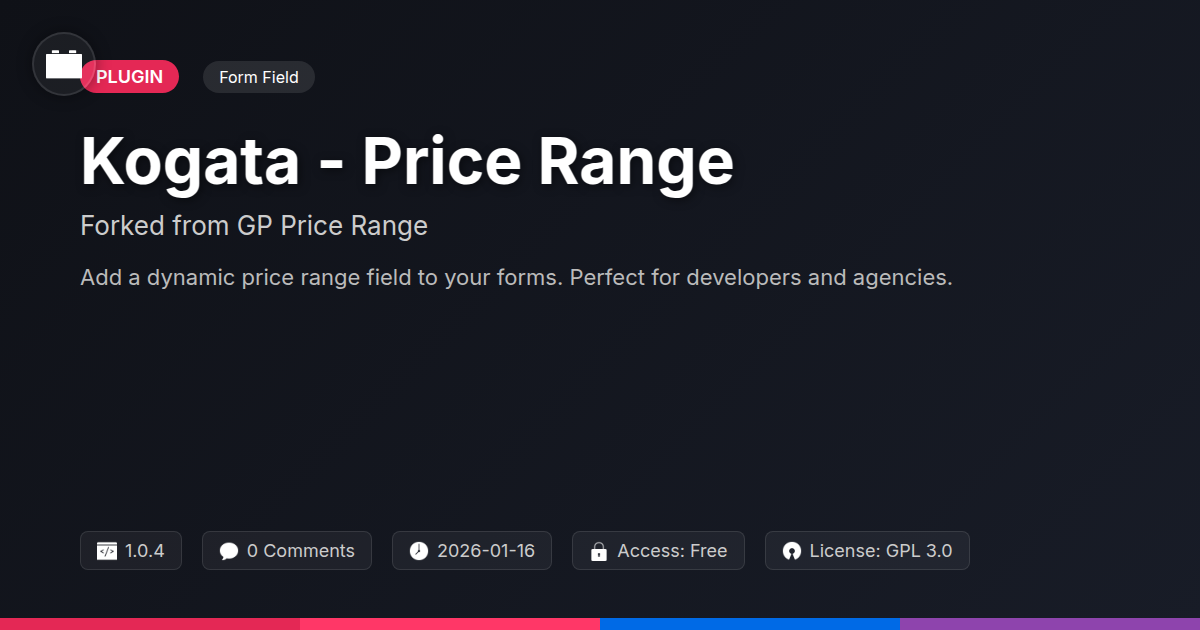1200x630 pixels.
Task: Click the clock icon beside the date
Action: click(x=419, y=551)
